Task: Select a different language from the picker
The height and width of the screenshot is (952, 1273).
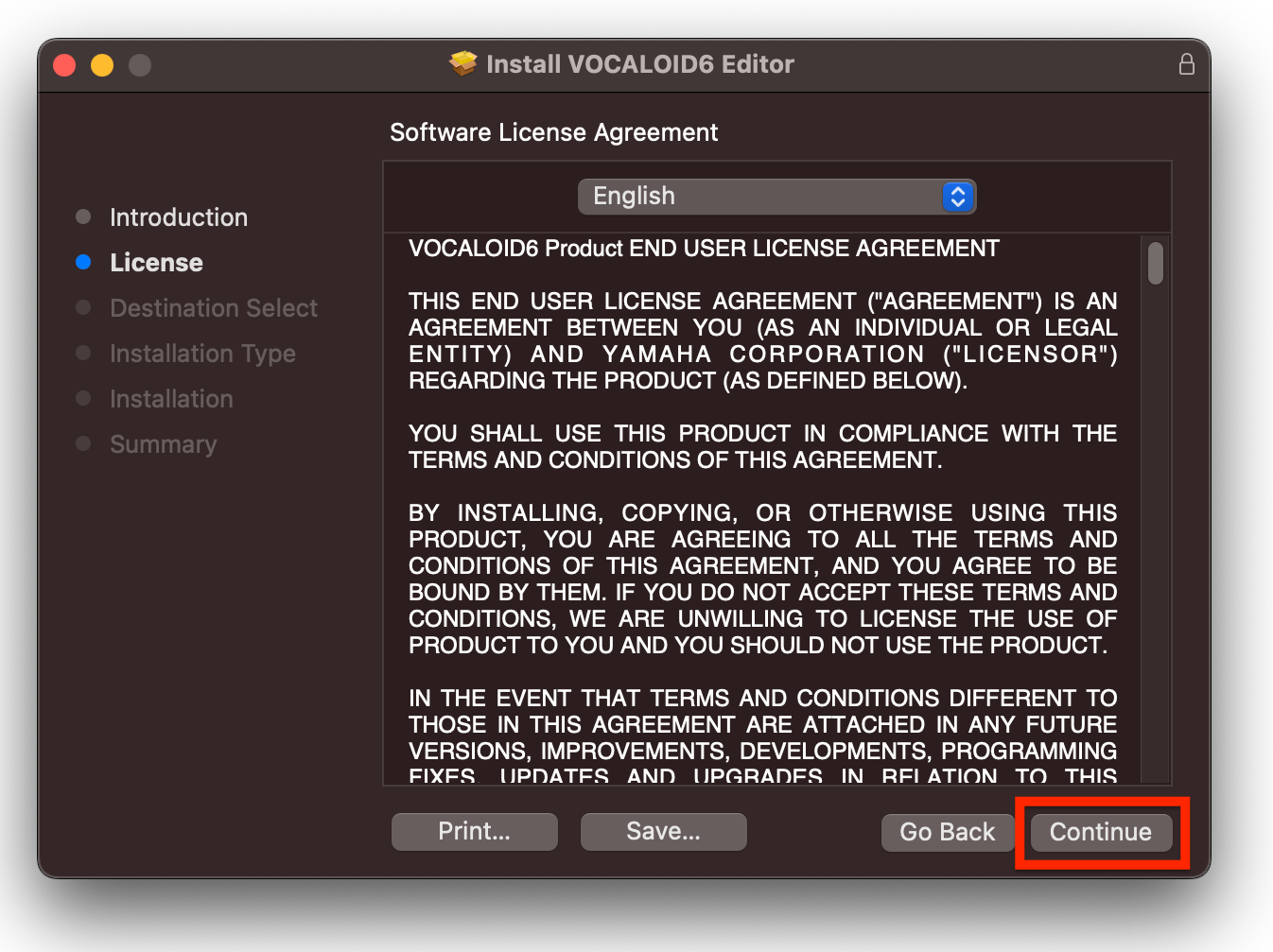Action: tap(777, 197)
